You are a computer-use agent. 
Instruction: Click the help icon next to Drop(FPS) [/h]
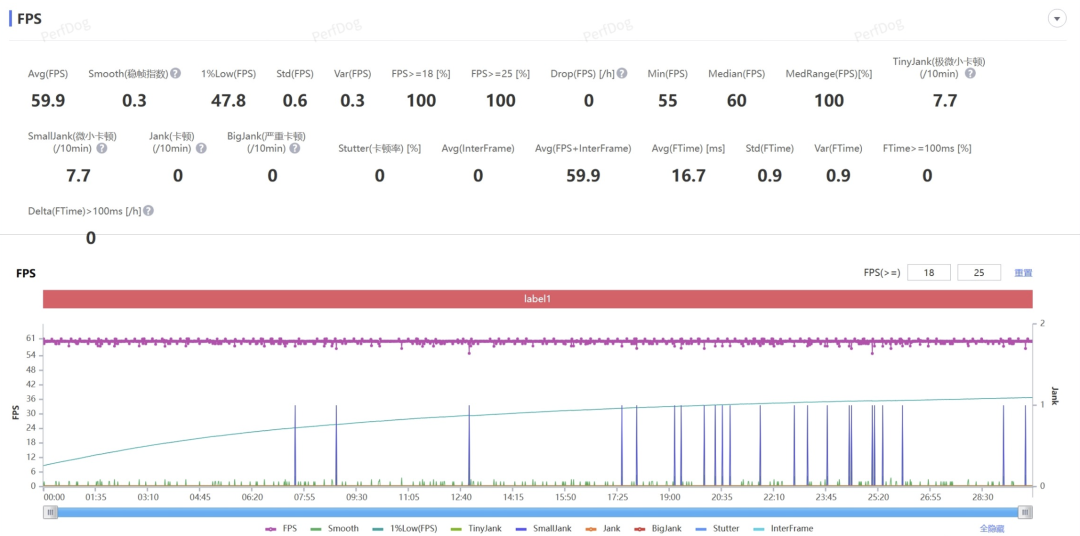(621, 74)
